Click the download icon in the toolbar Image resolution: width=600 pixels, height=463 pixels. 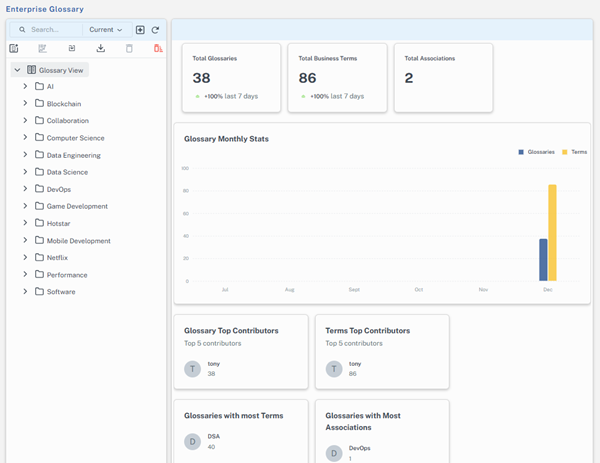tap(101, 48)
